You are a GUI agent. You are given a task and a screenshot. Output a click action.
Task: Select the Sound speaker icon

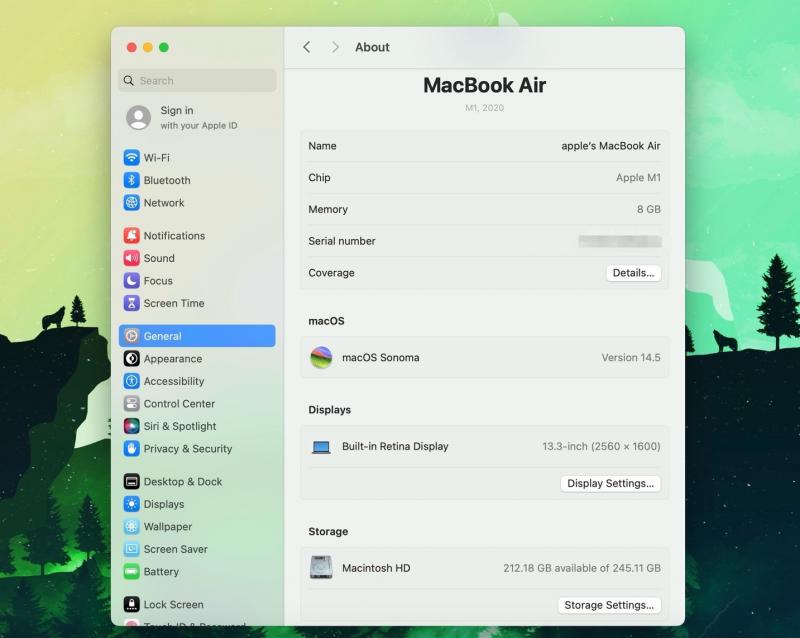[x=132, y=258]
